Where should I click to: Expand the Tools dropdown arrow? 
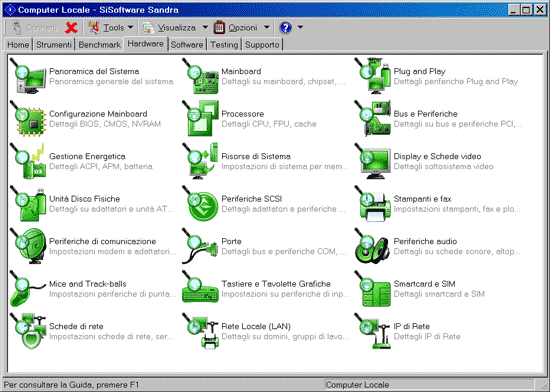(130, 27)
